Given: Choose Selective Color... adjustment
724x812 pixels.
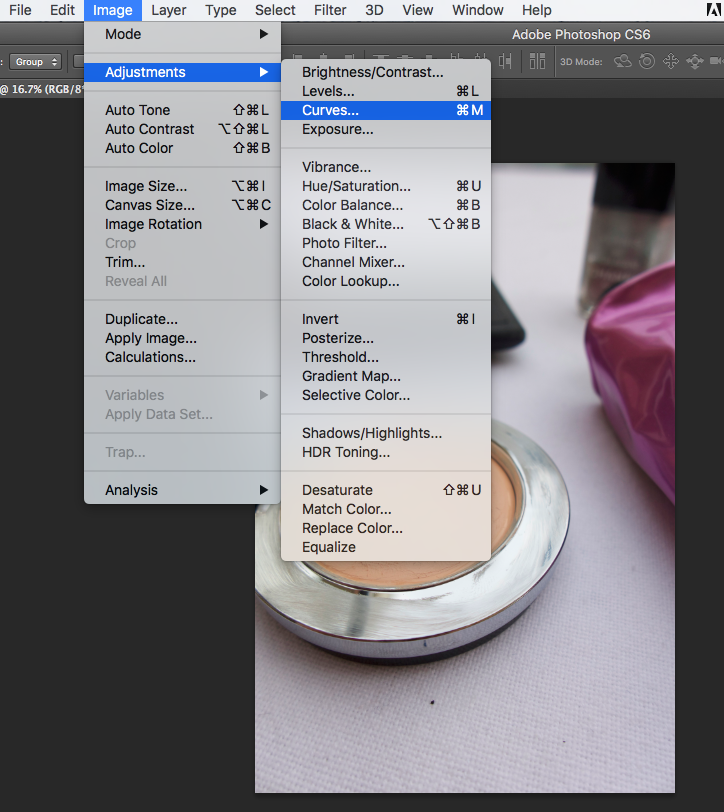Looking at the screenshot, I should (386, 395).
